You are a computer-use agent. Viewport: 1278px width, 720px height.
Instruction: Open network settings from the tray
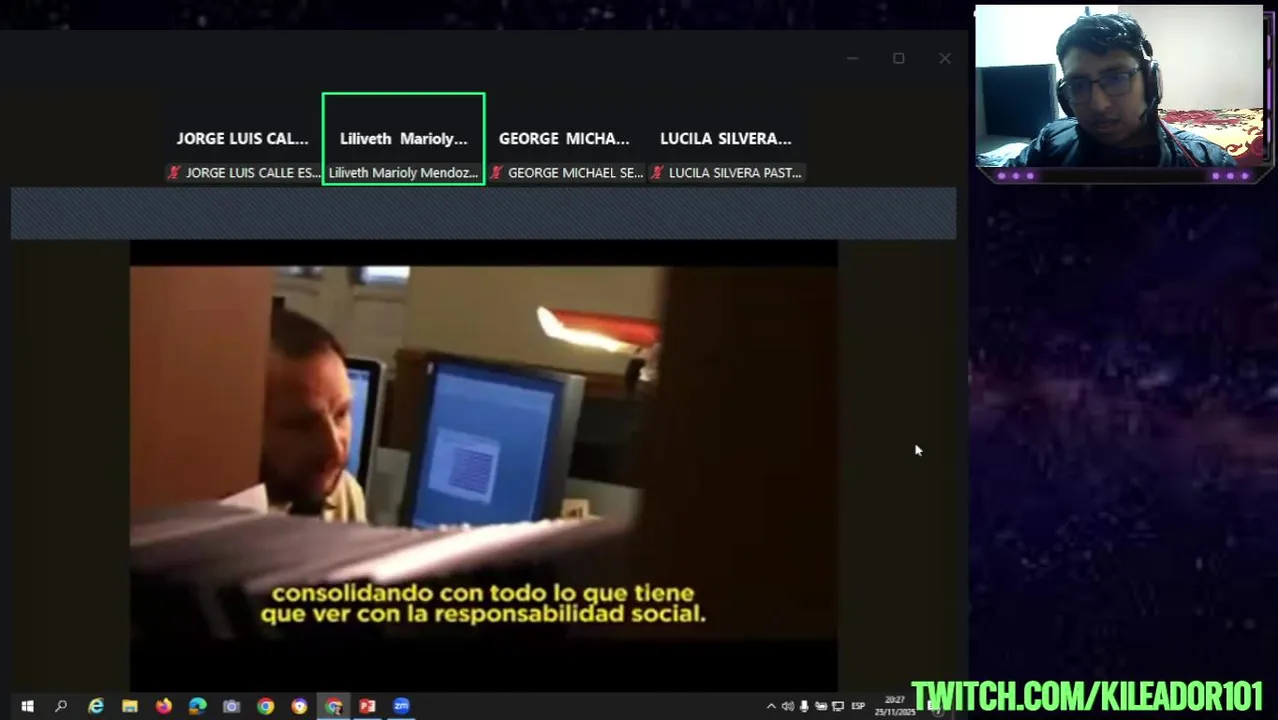[x=838, y=706]
